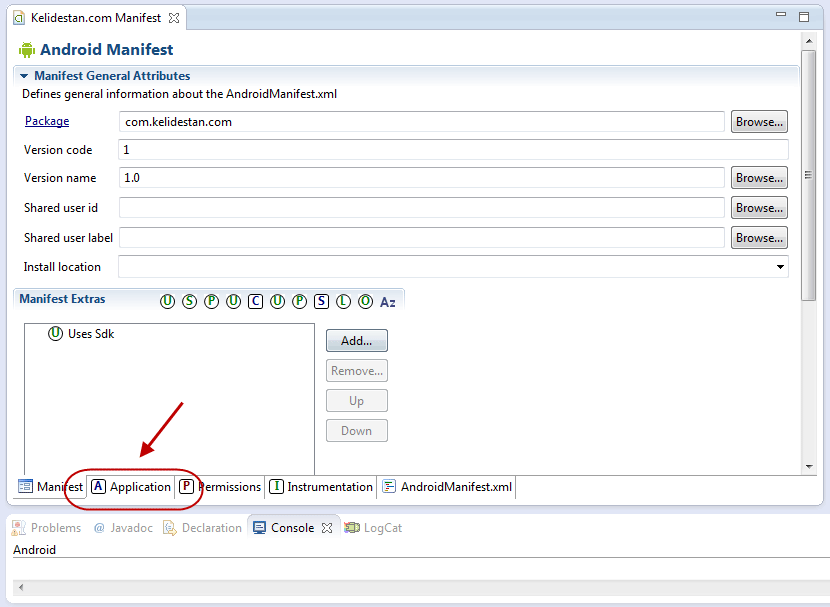Click into the Version code field

point(453,150)
